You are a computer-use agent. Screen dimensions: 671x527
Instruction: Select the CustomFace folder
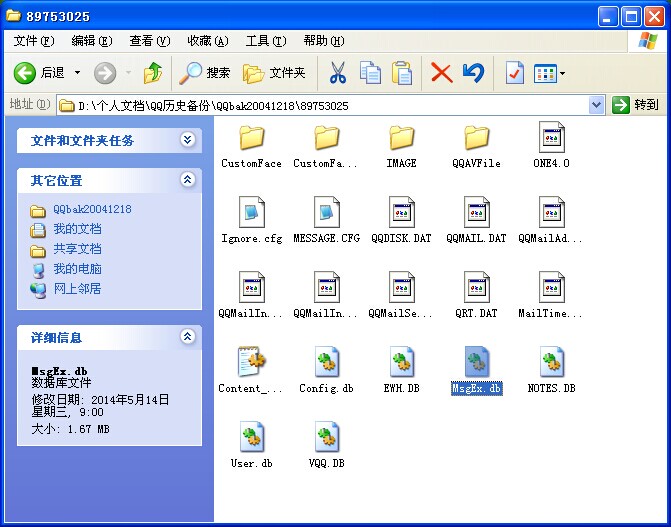252,146
